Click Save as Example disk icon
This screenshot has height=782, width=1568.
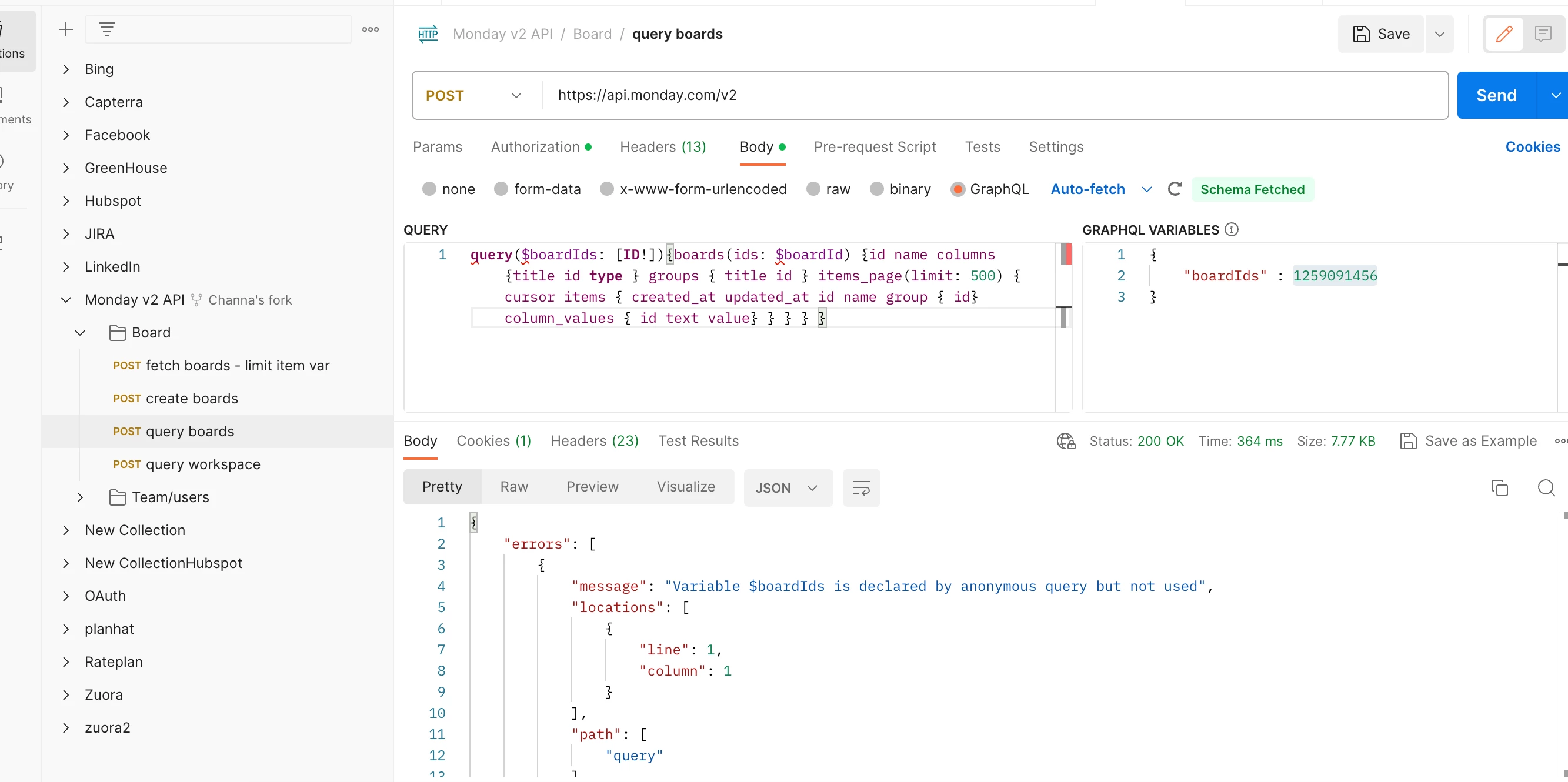coord(1408,440)
